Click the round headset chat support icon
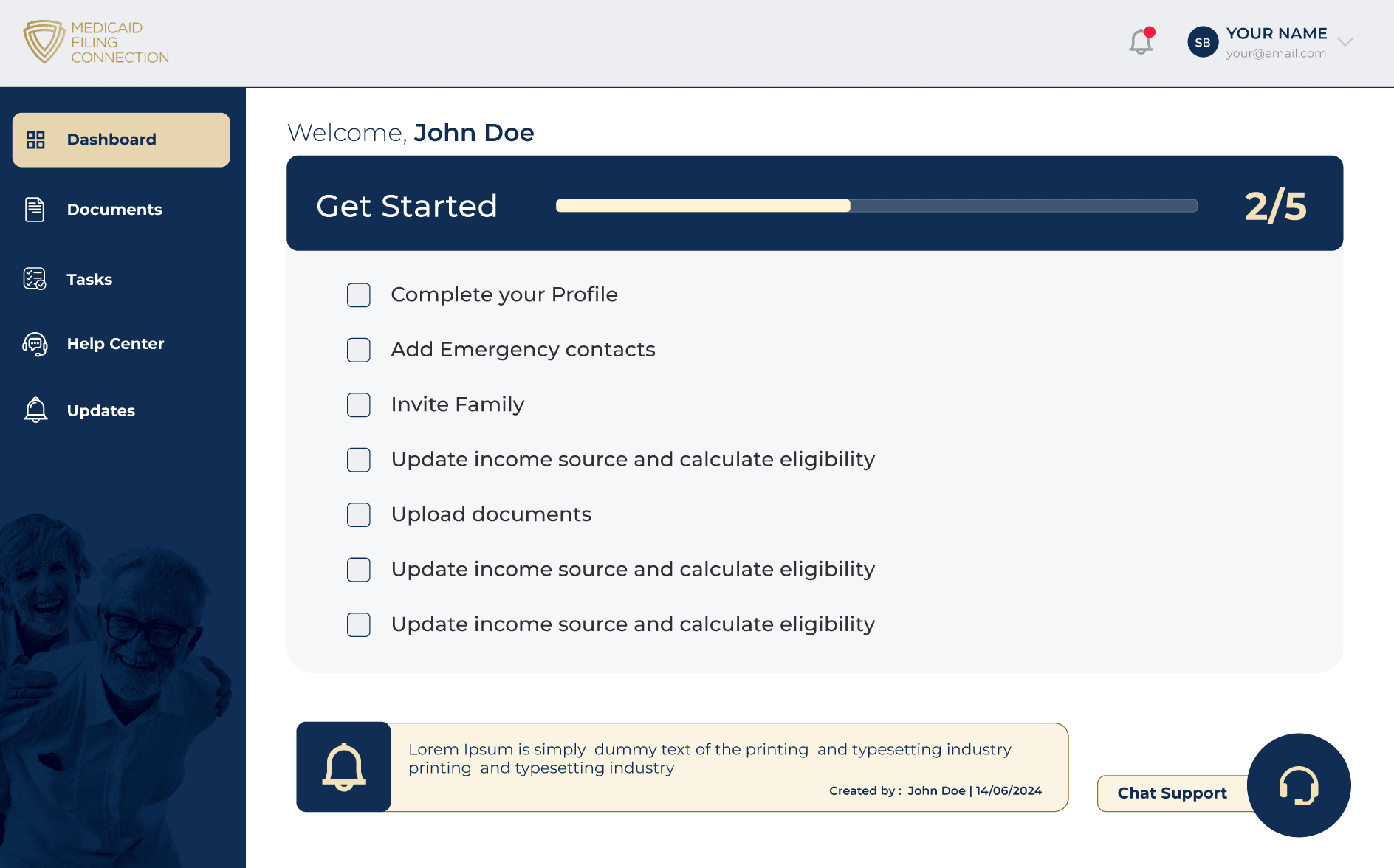The width and height of the screenshot is (1394, 868). (1299, 785)
